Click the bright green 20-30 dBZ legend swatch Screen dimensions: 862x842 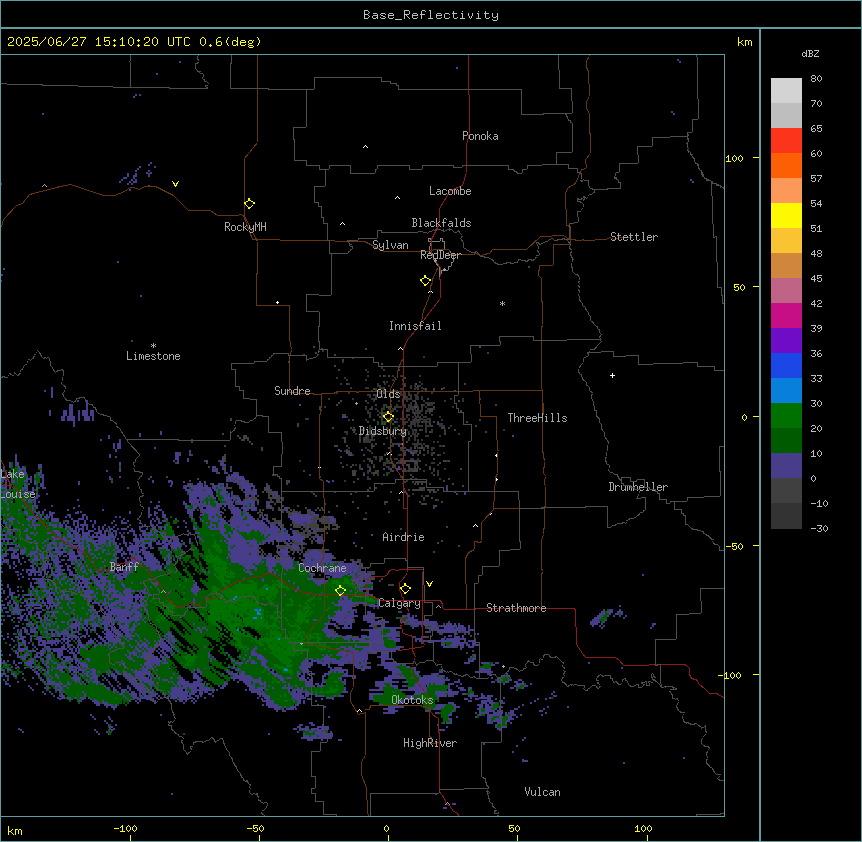(786, 416)
